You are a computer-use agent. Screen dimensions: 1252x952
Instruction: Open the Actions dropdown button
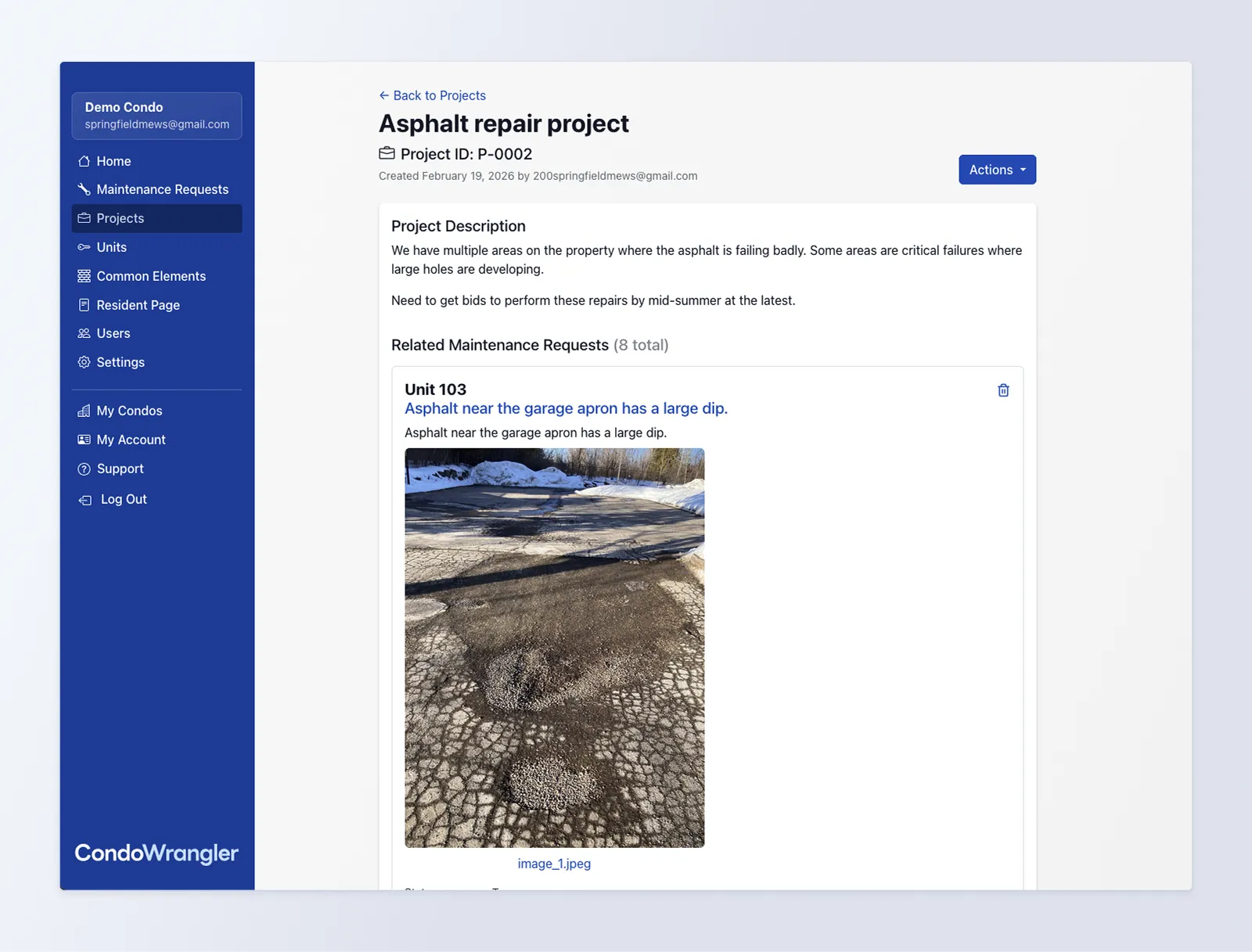997,170
